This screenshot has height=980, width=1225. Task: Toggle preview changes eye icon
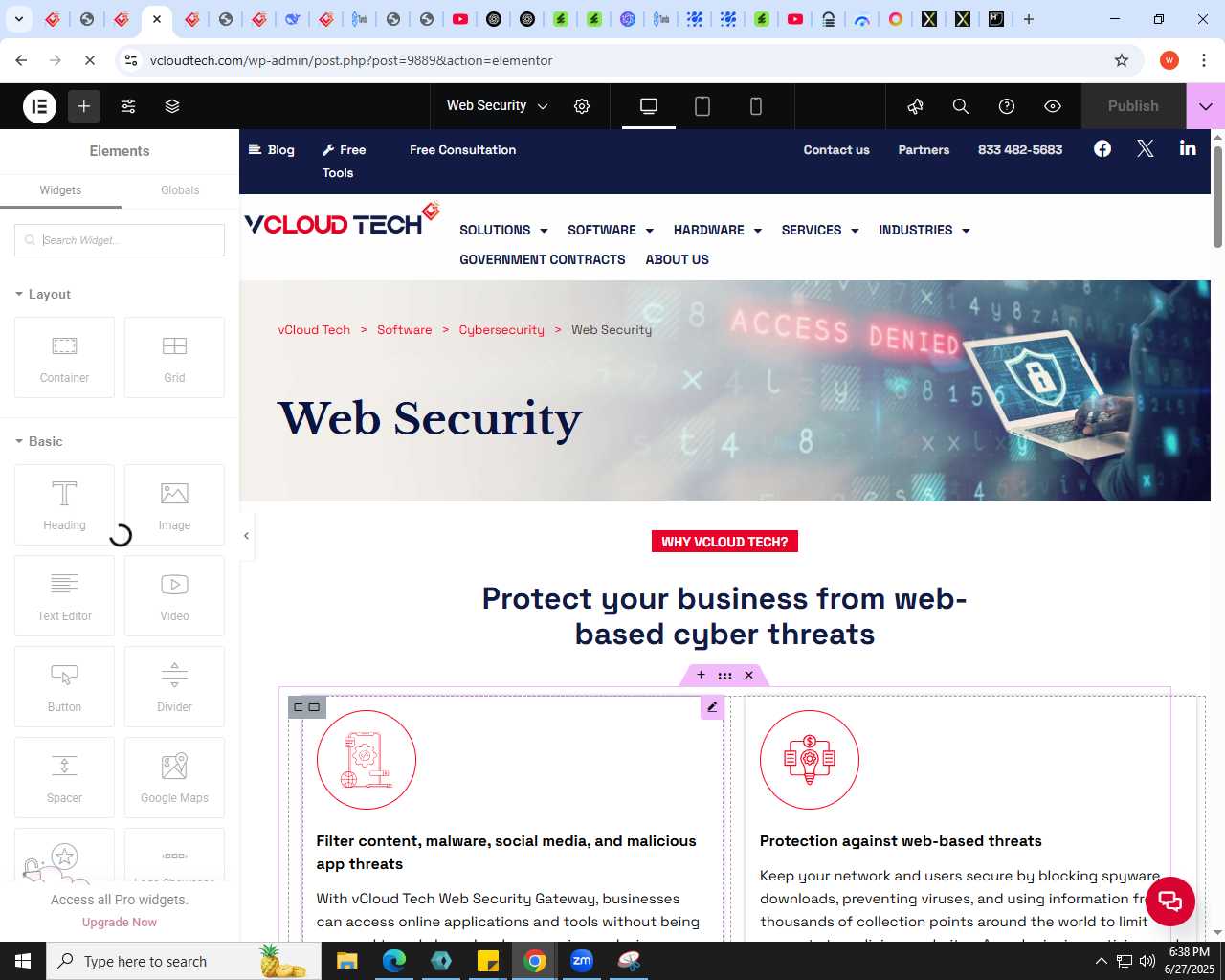(x=1053, y=106)
